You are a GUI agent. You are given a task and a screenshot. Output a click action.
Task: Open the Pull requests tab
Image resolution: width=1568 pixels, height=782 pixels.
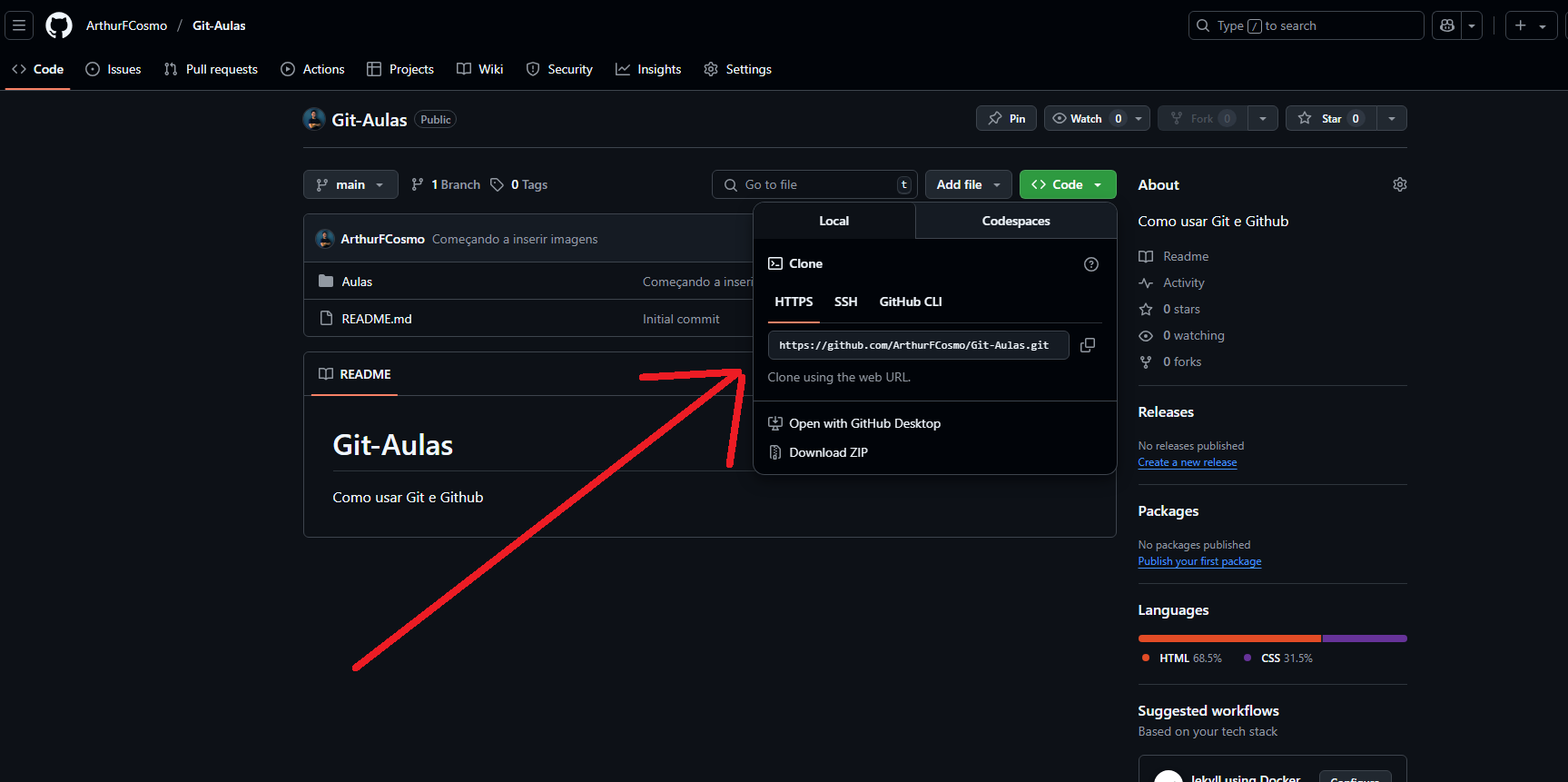pos(211,69)
